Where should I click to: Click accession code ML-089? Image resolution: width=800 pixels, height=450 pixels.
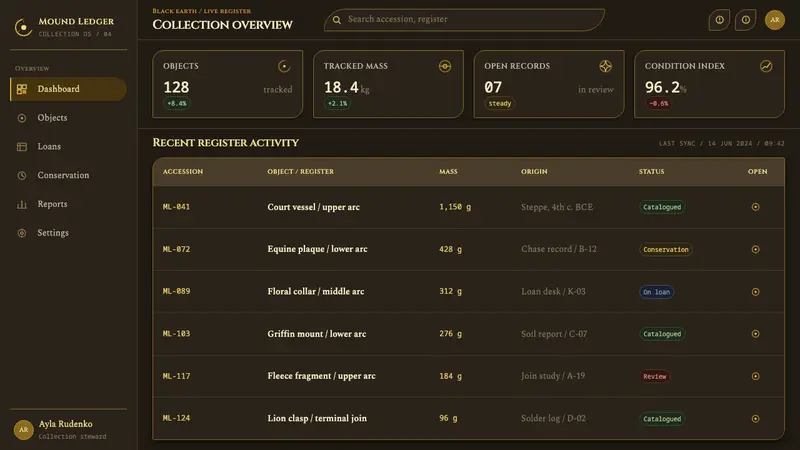click(176, 291)
